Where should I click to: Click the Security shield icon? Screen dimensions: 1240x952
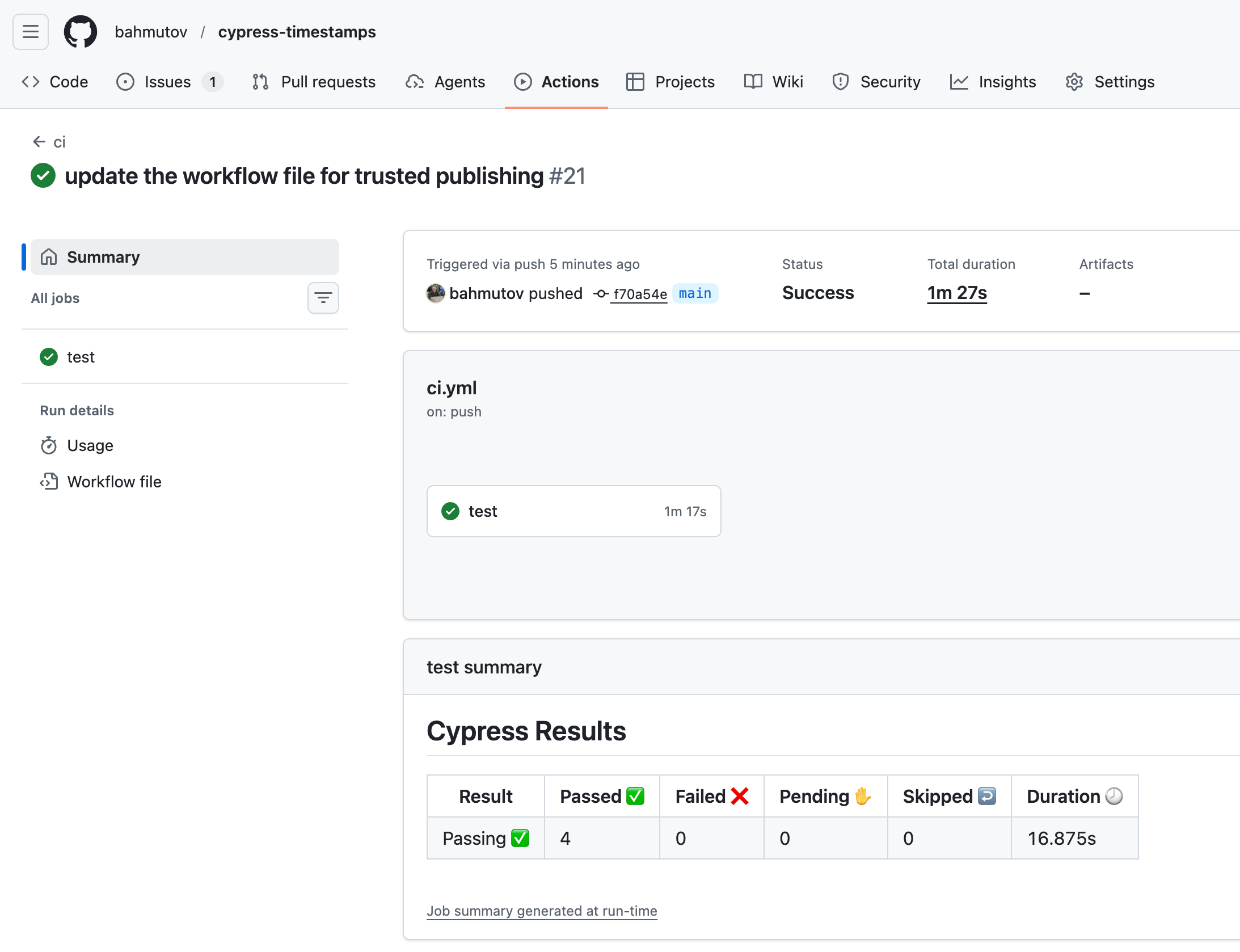tap(840, 82)
